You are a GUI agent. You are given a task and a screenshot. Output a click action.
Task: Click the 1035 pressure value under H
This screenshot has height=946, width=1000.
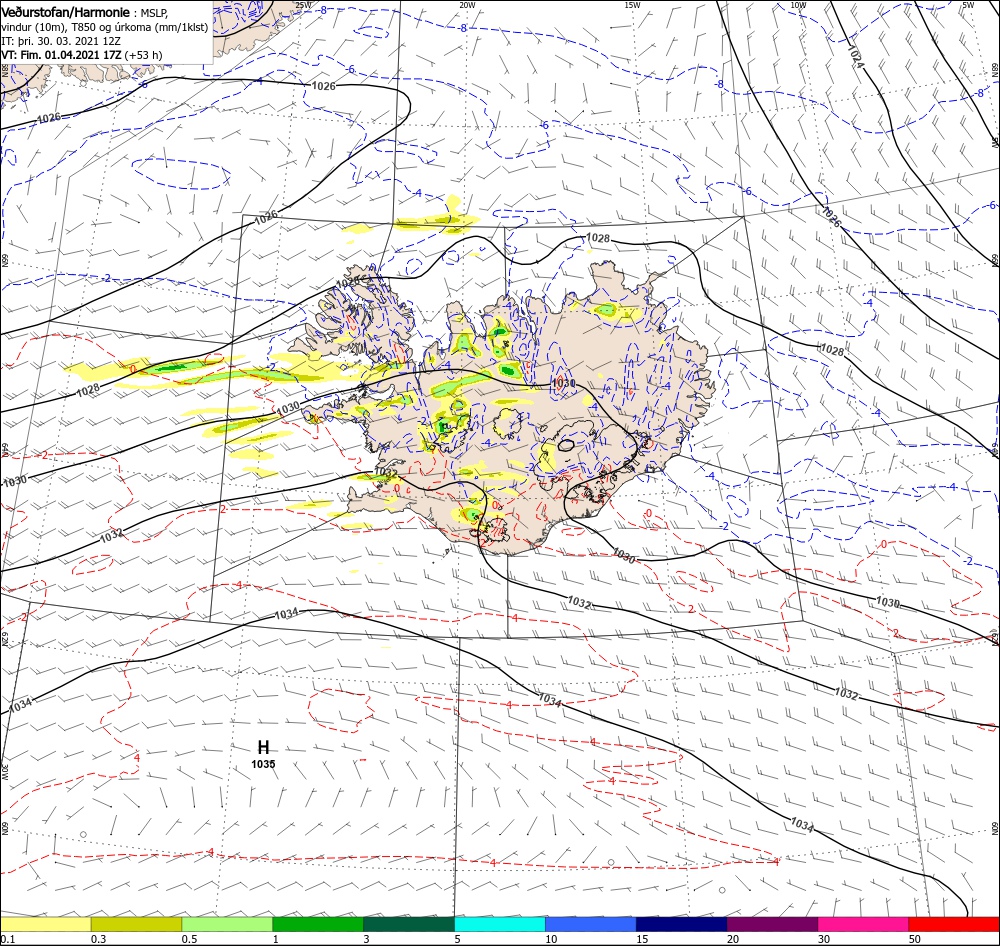click(263, 764)
